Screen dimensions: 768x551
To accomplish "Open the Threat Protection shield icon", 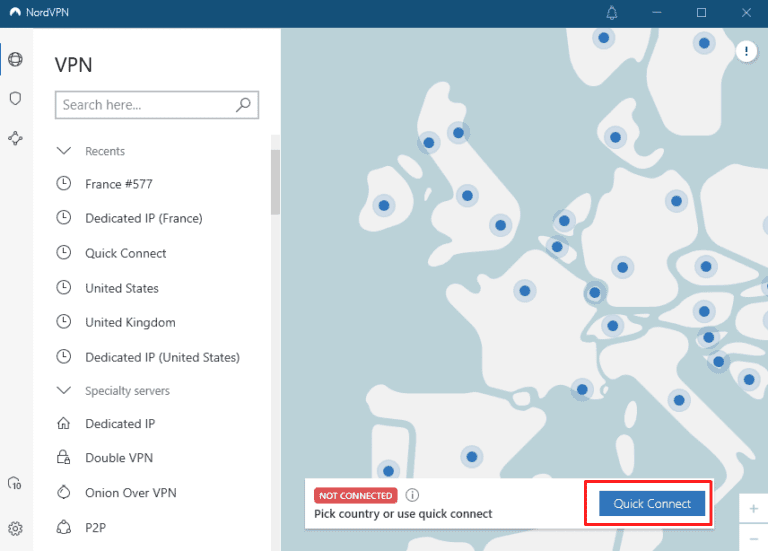I will pos(15,98).
